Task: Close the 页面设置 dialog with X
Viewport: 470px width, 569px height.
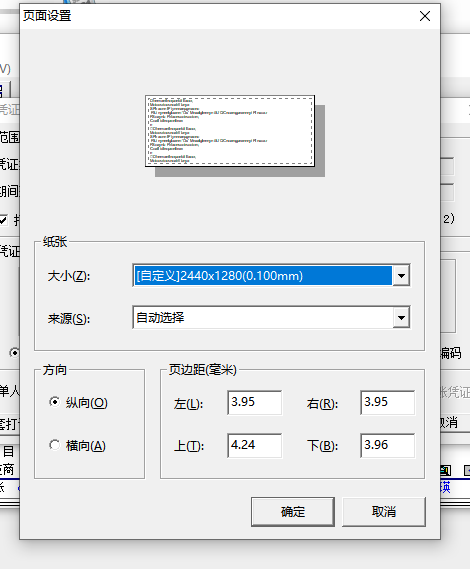Action: click(x=425, y=16)
